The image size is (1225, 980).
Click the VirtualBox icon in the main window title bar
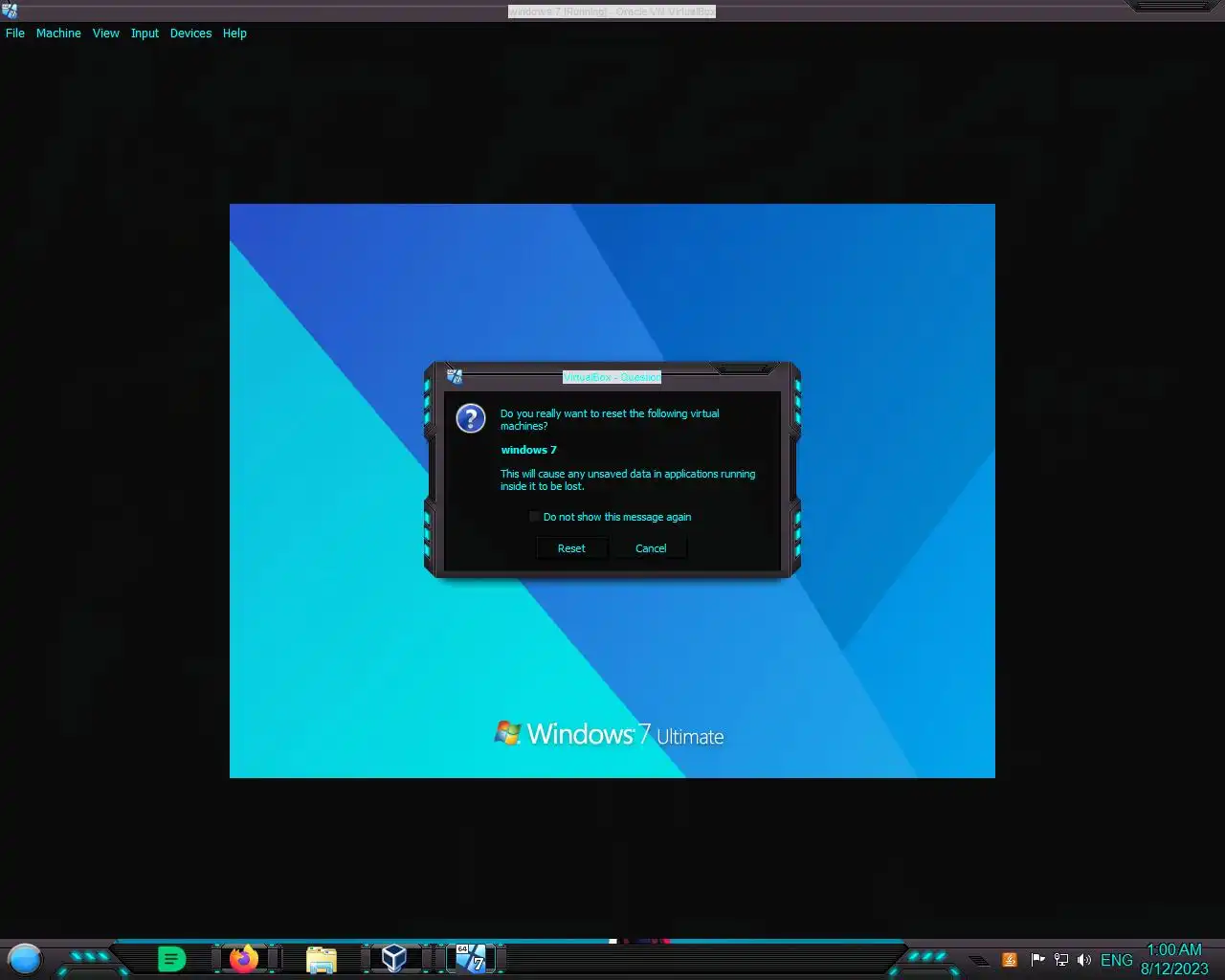[x=9, y=11]
